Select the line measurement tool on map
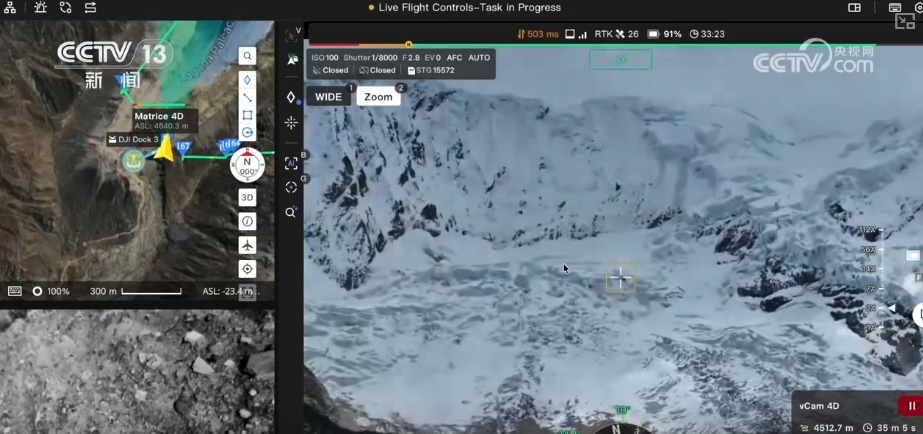 [x=247, y=98]
